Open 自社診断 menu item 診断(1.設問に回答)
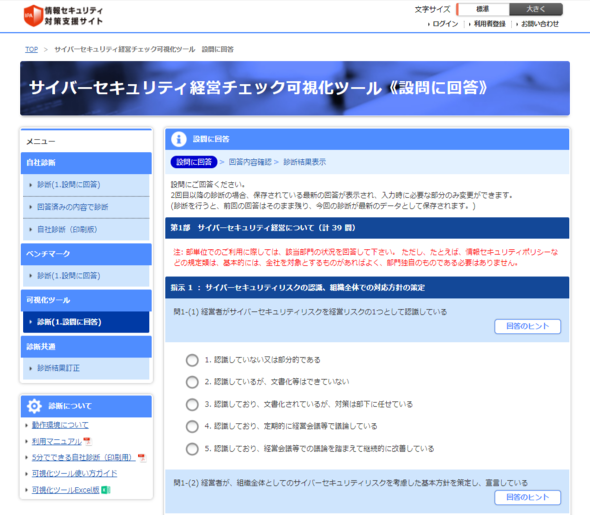The image size is (590, 515). click(x=86, y=185)
